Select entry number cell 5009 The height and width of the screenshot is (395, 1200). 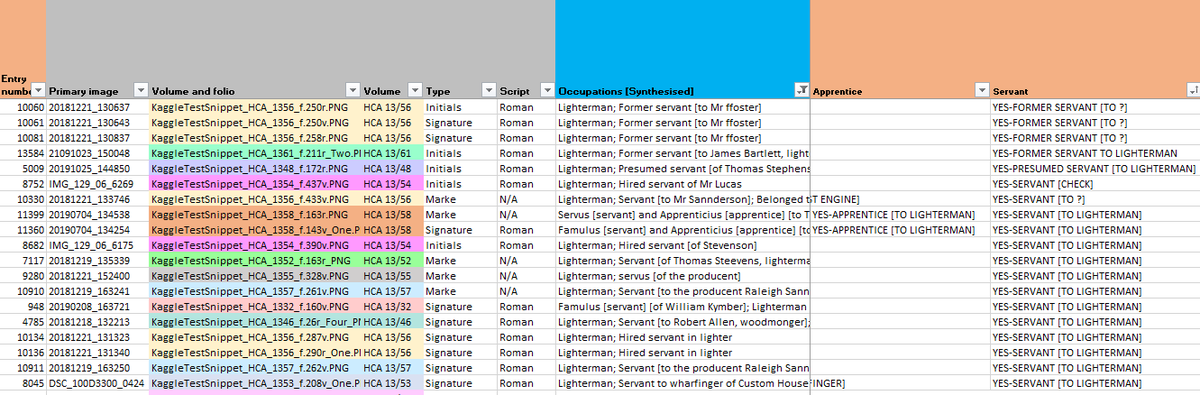pos(23,169)
